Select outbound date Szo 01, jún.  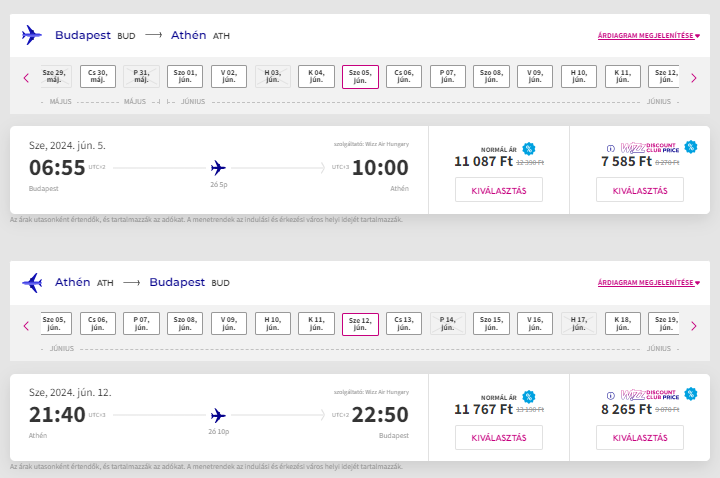pyautogui.click(x=185, y=76)
